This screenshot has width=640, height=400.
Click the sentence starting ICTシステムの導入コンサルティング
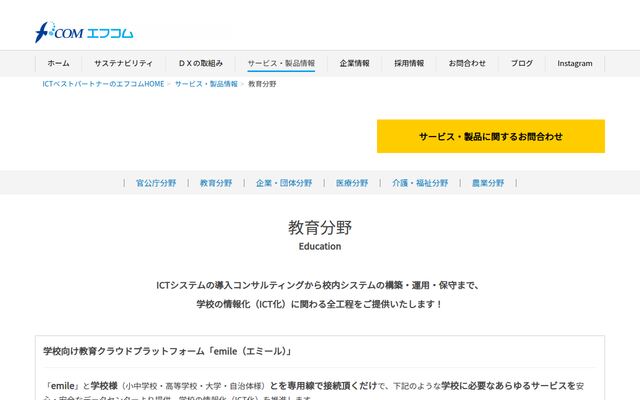(318, 285)
